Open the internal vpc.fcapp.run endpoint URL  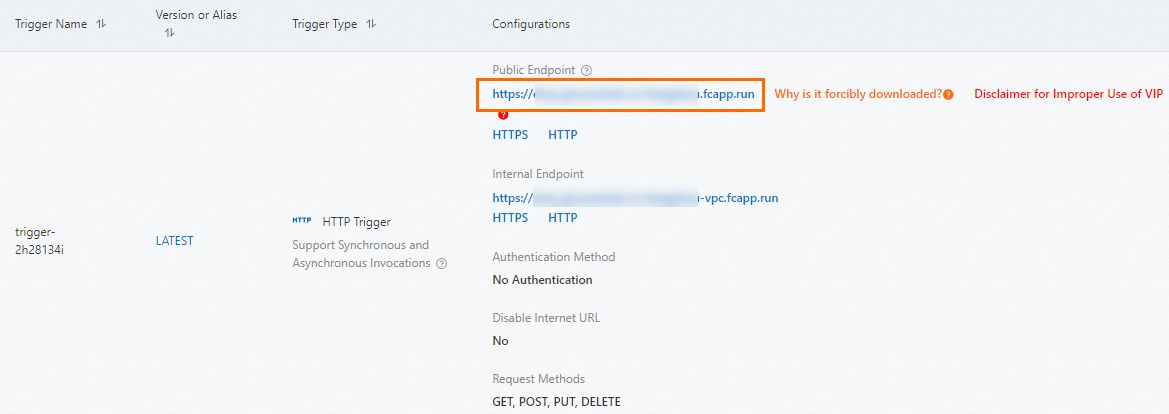(x=634, y=198)
